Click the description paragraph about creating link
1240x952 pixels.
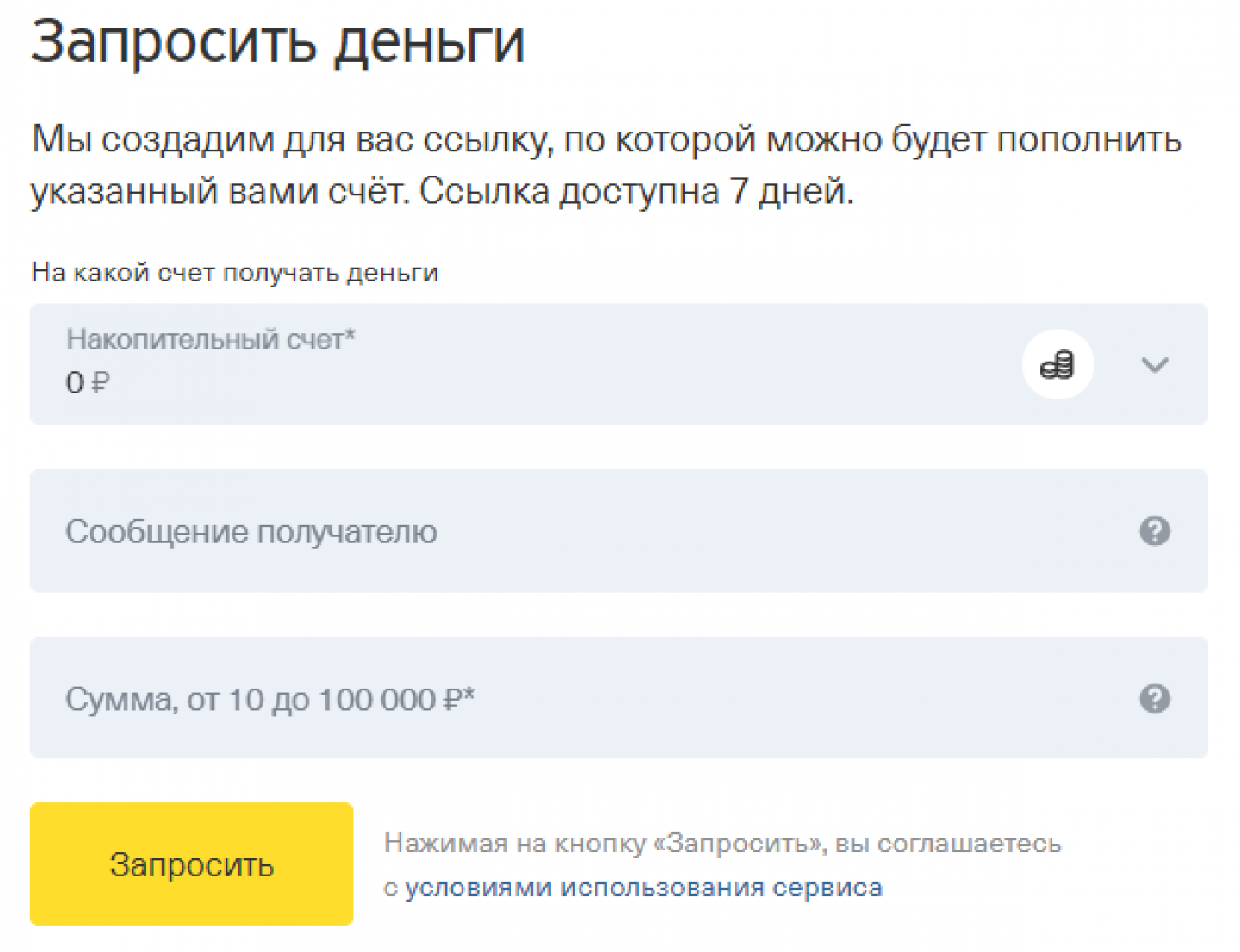pos(603,165)
